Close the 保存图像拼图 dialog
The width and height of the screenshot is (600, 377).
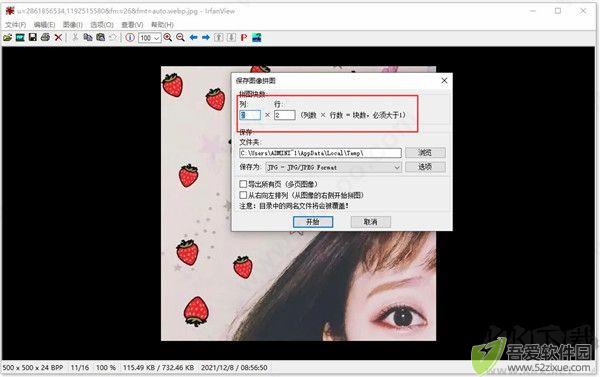[444, 81]
